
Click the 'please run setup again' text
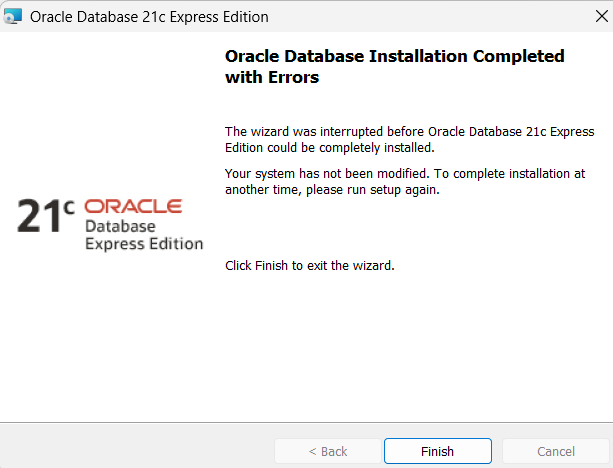pyautogui.click(x=373, y=190)
